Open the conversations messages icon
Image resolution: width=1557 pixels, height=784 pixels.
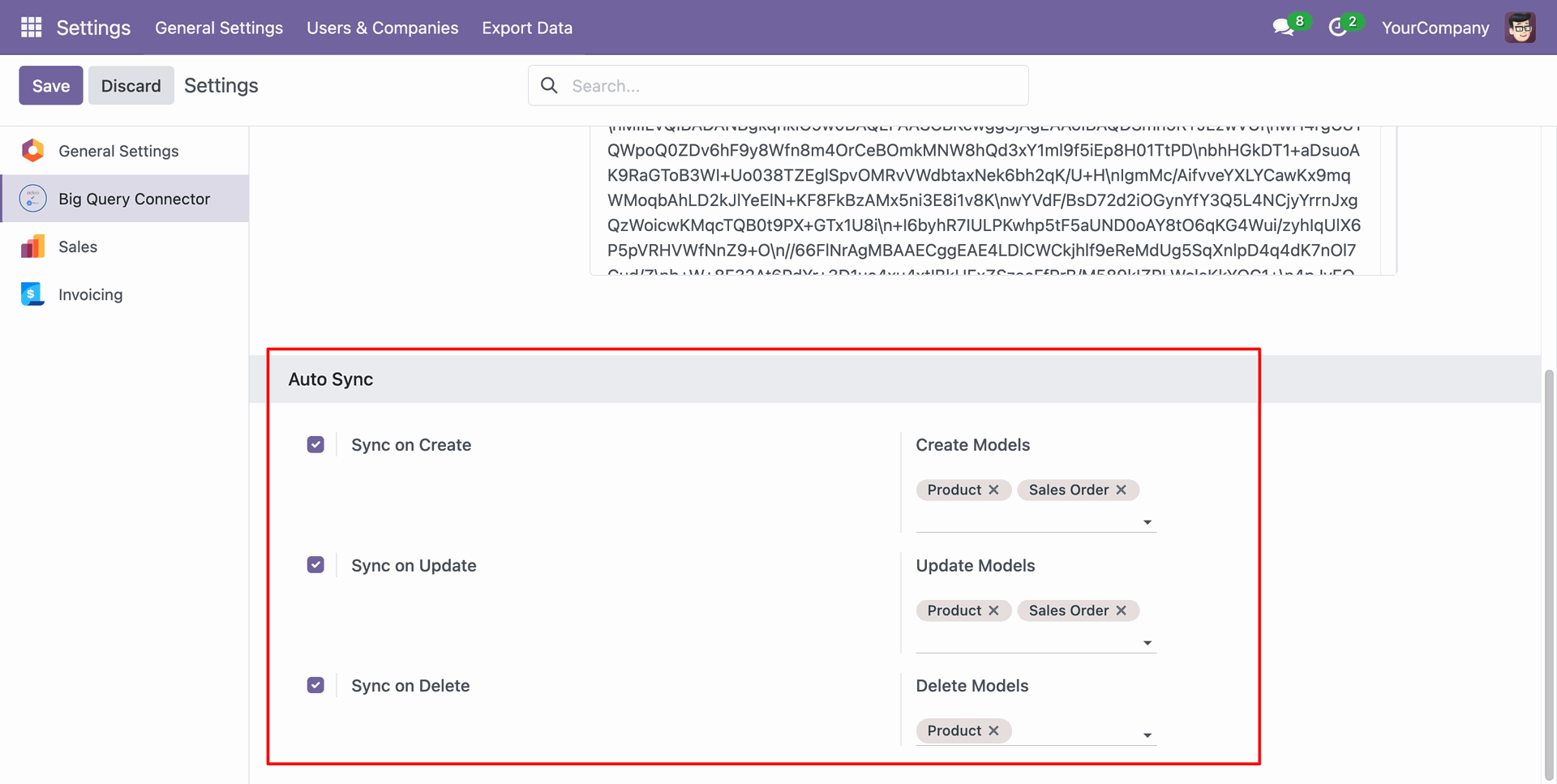[1283, 28]
